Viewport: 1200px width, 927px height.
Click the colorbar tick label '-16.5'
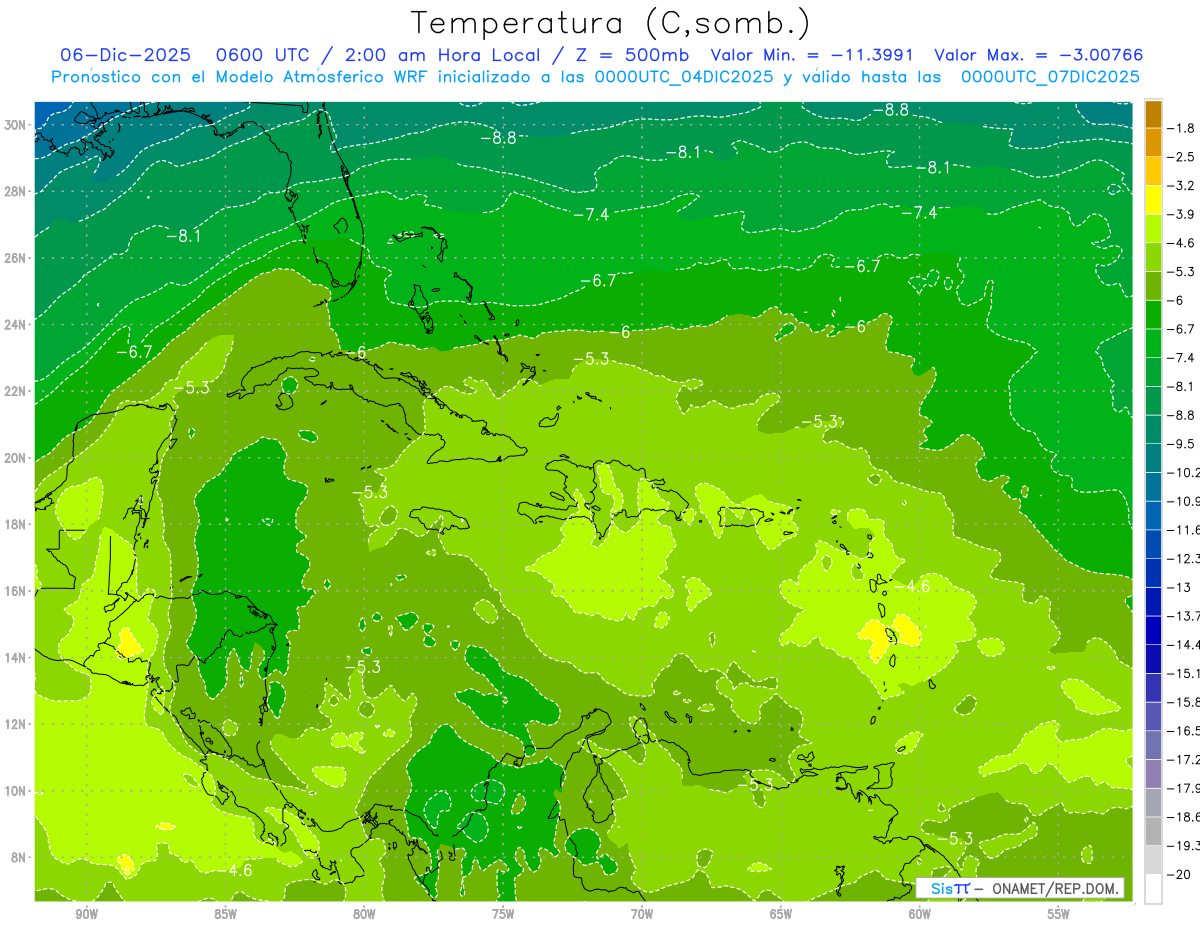pos(1183,730)
